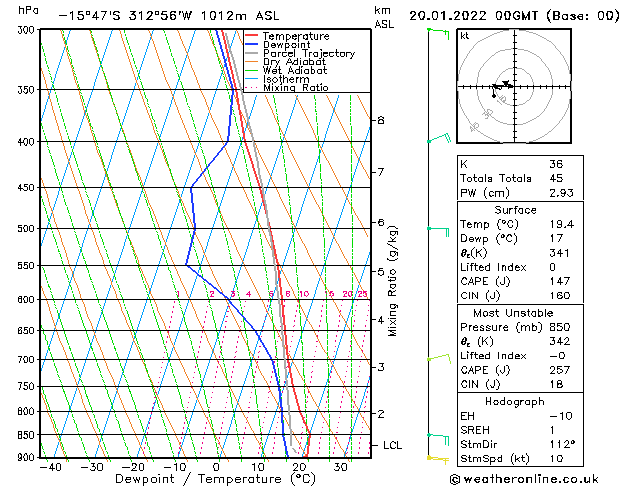Screen dimensions: 629x486
Task: Click the 5 km altitude tick label
Action: tap(380, 271)
